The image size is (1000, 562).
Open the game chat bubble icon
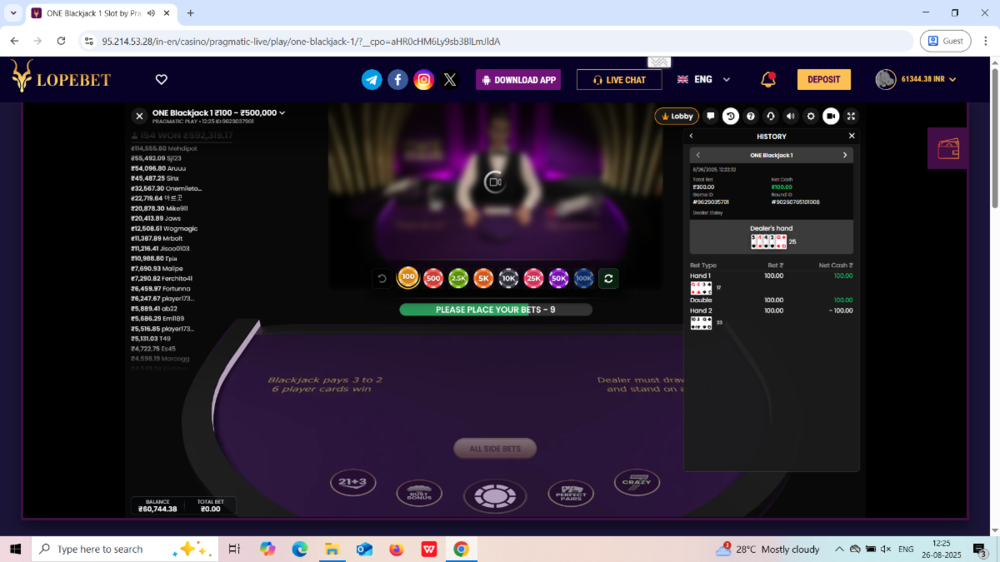[x=710, y=116]
